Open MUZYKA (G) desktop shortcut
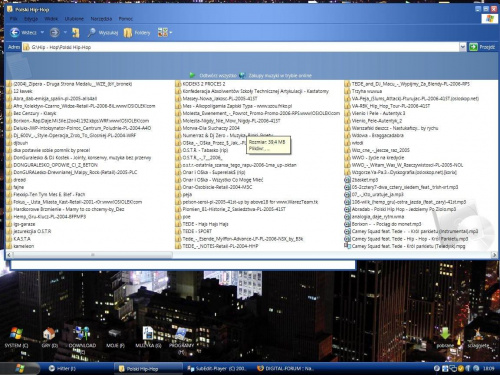 coord(148,337)
